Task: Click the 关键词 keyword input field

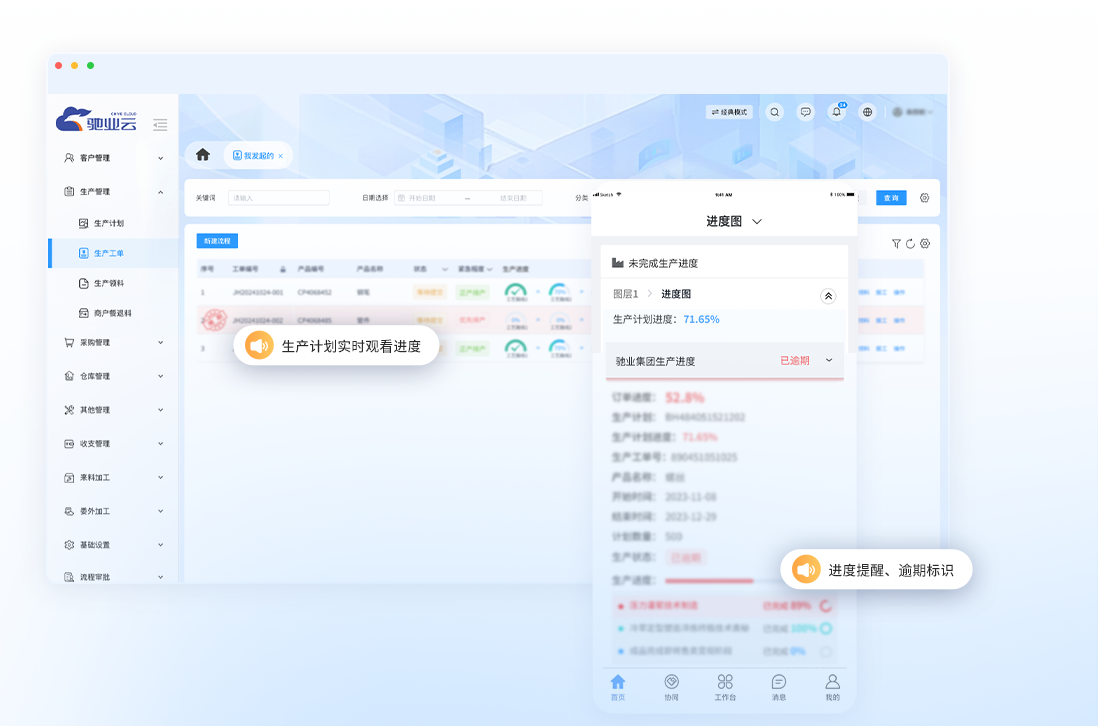Action: click(278, 197)
